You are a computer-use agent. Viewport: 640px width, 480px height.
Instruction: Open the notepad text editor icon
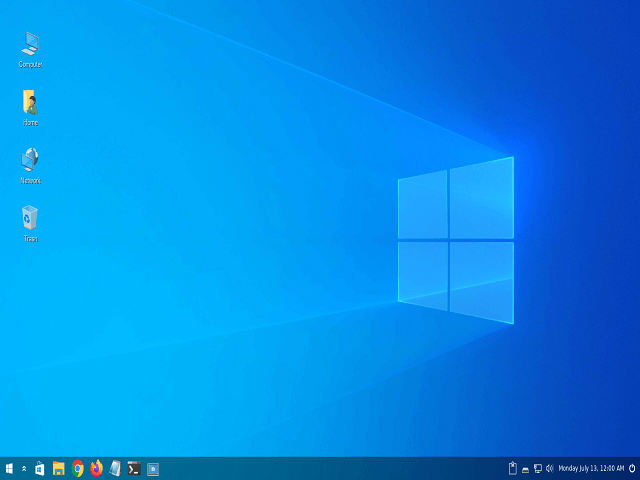point(115,468)
